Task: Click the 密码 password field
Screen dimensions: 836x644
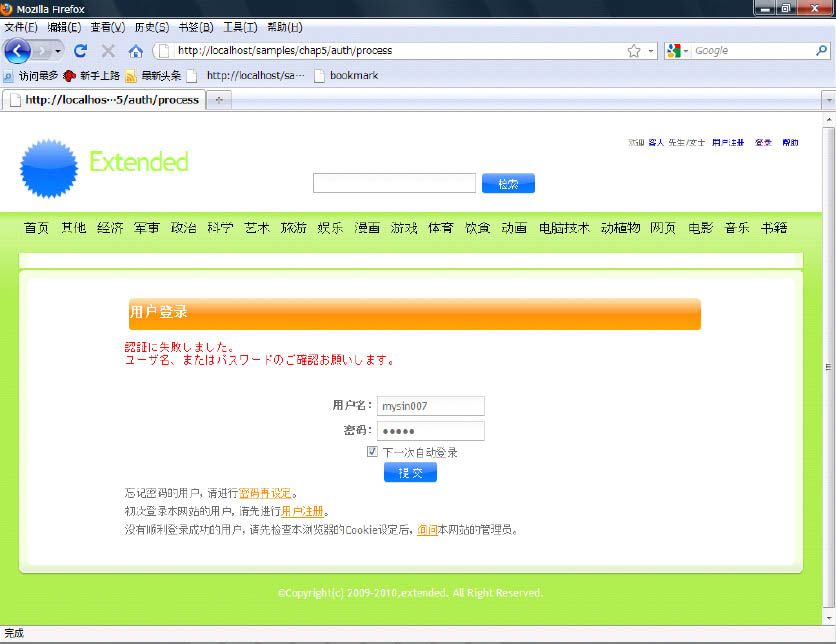Action: point(431,431)
